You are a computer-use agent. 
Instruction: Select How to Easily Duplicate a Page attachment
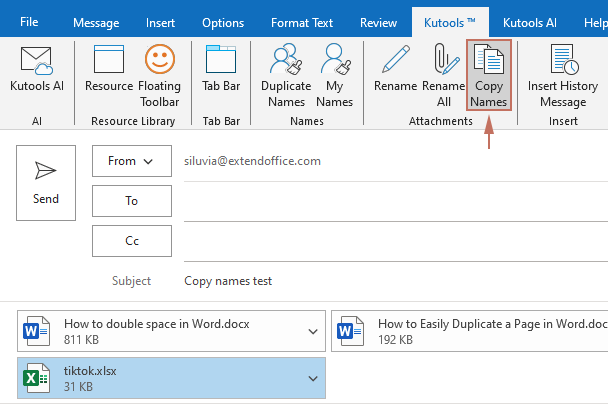[x=470, y=331]
